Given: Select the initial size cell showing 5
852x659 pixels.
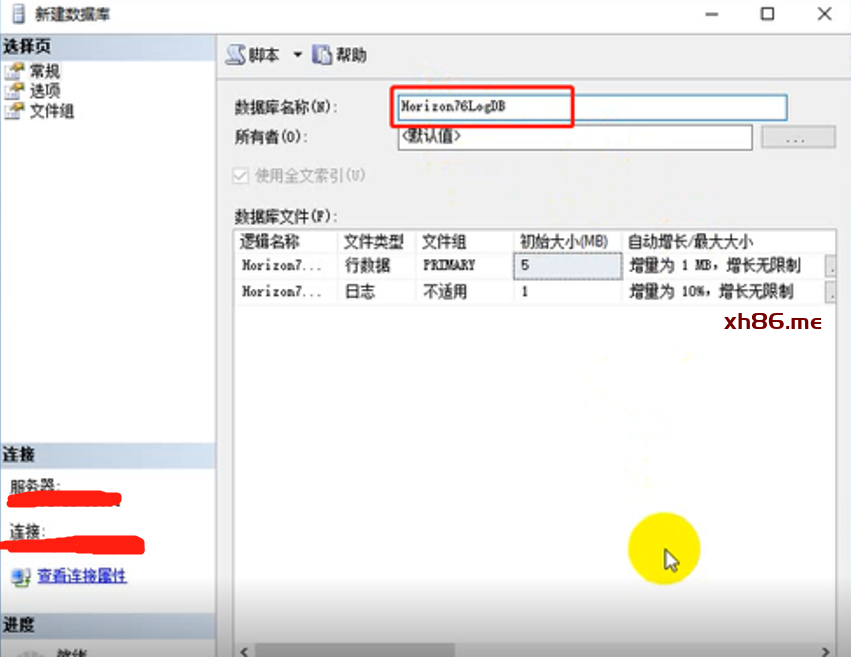Looking at the screenshot, I should tap(566, 266).
